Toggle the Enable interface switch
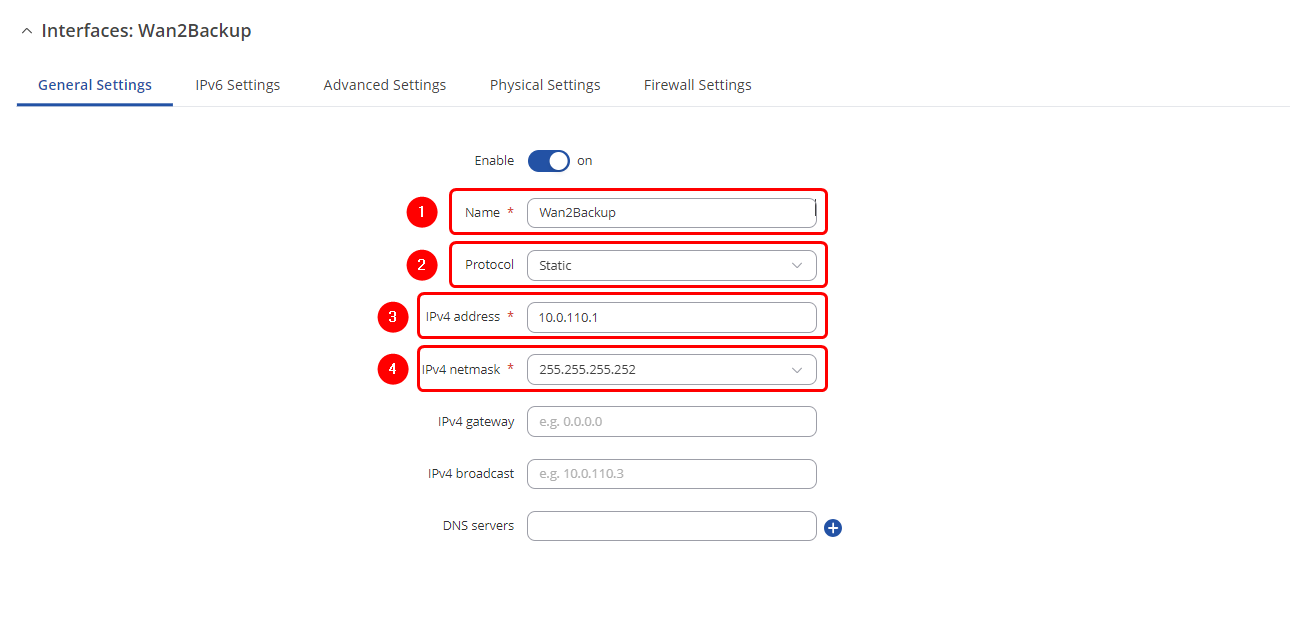 click(x=548, y=161)
